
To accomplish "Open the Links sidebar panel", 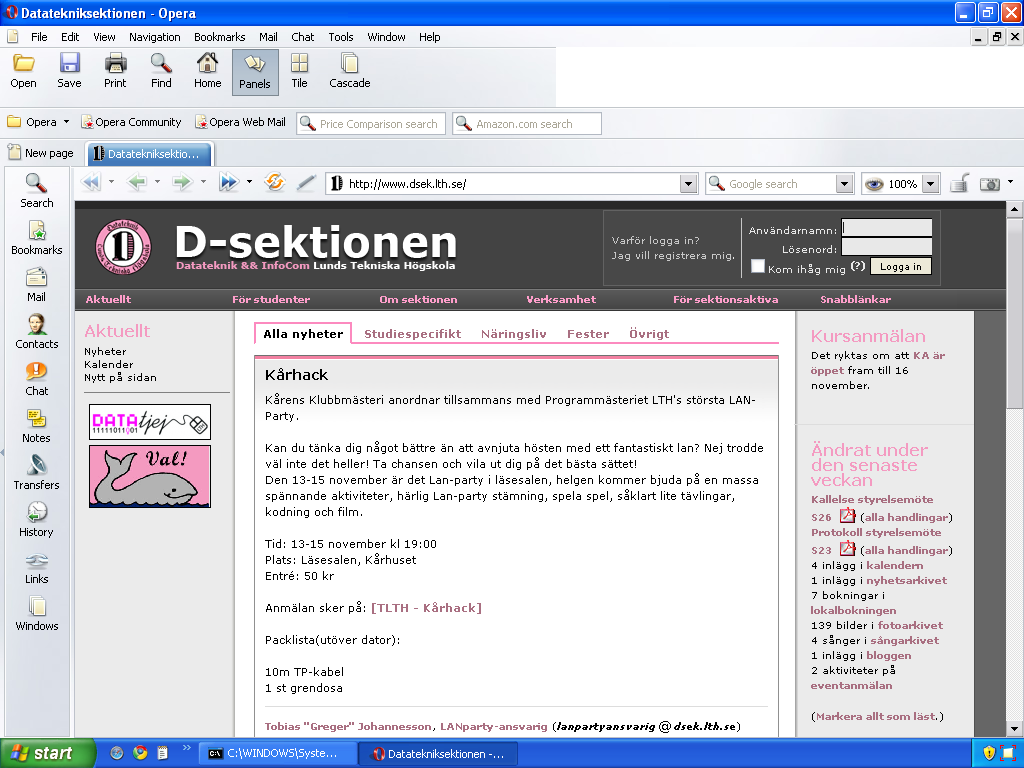I will (x=37, y=567).
